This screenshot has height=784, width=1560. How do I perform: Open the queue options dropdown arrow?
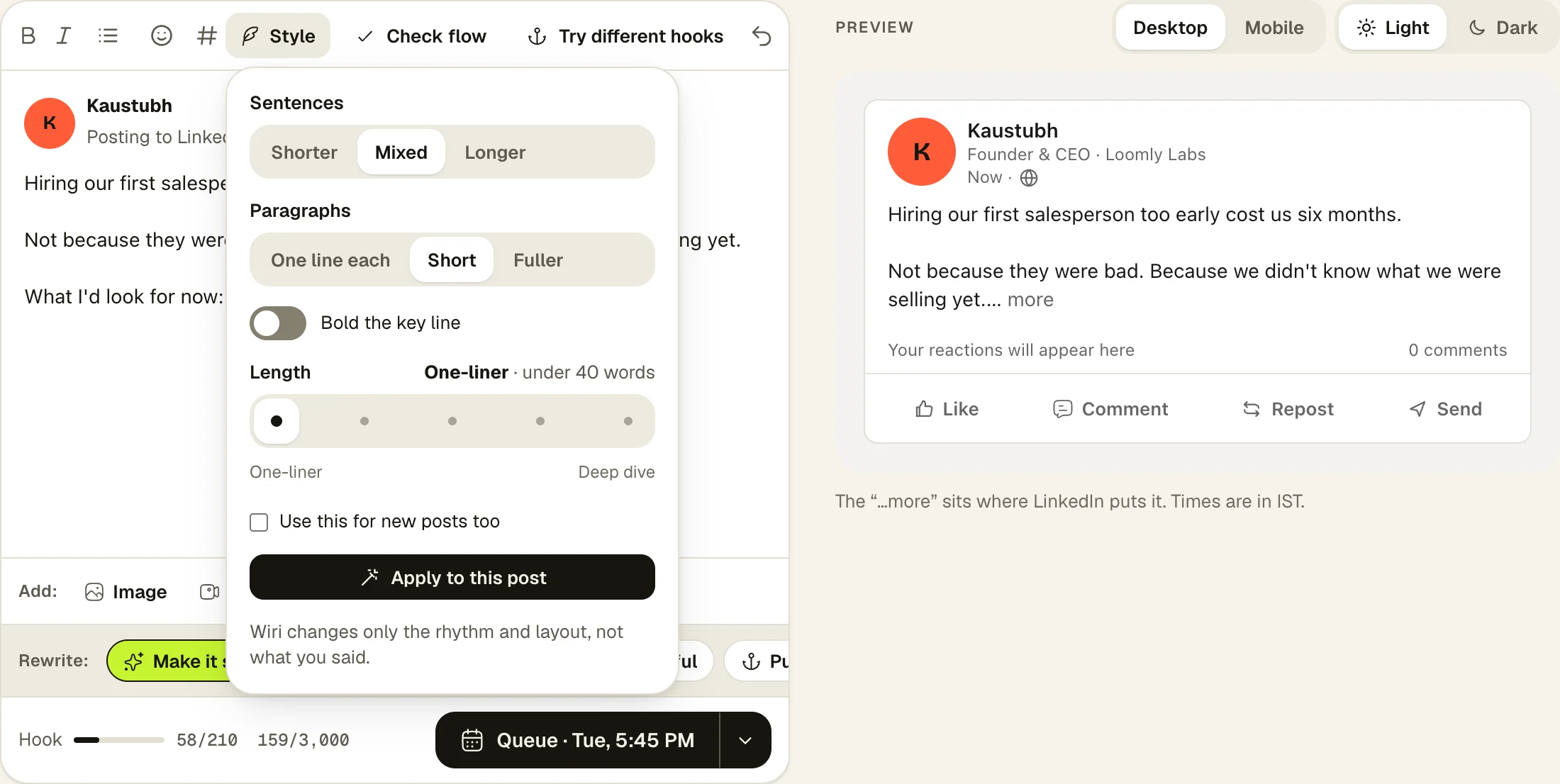(745, 740)
